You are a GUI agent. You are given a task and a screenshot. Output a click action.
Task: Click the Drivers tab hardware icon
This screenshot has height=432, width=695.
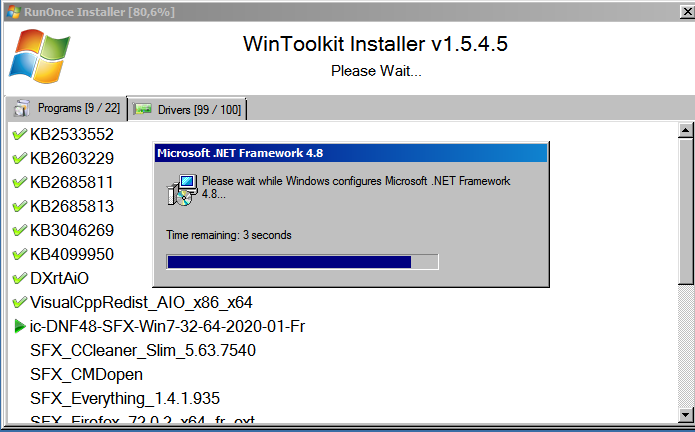(x=143, y=109)
